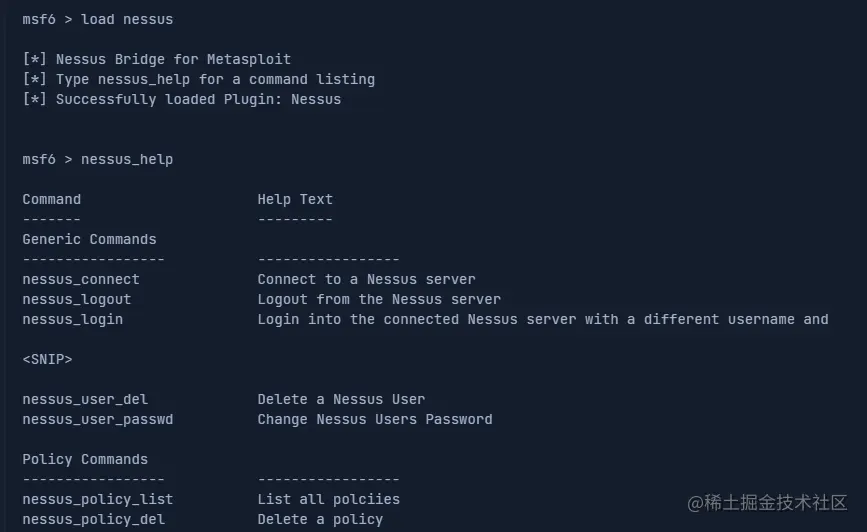Click the 'Policy Commands' section heading
This screenshot has height=532, width=867.
[85, 459]
